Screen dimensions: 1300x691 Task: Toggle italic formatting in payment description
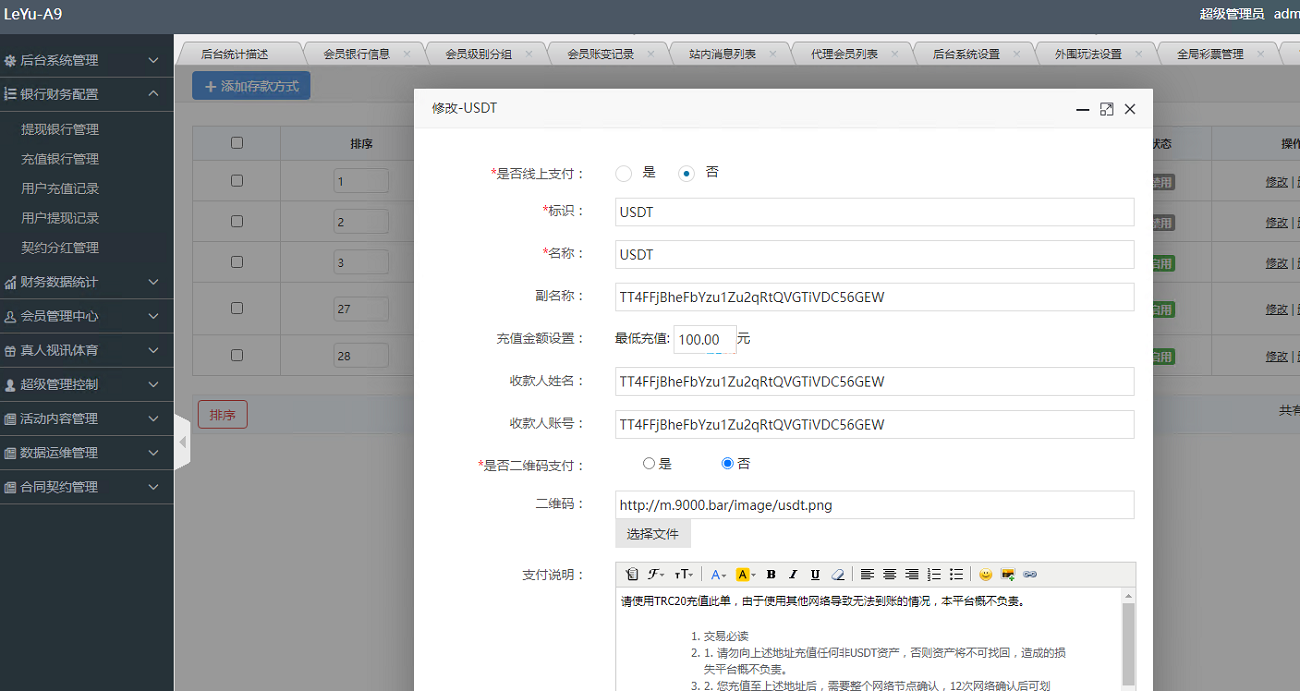point(793,574)
